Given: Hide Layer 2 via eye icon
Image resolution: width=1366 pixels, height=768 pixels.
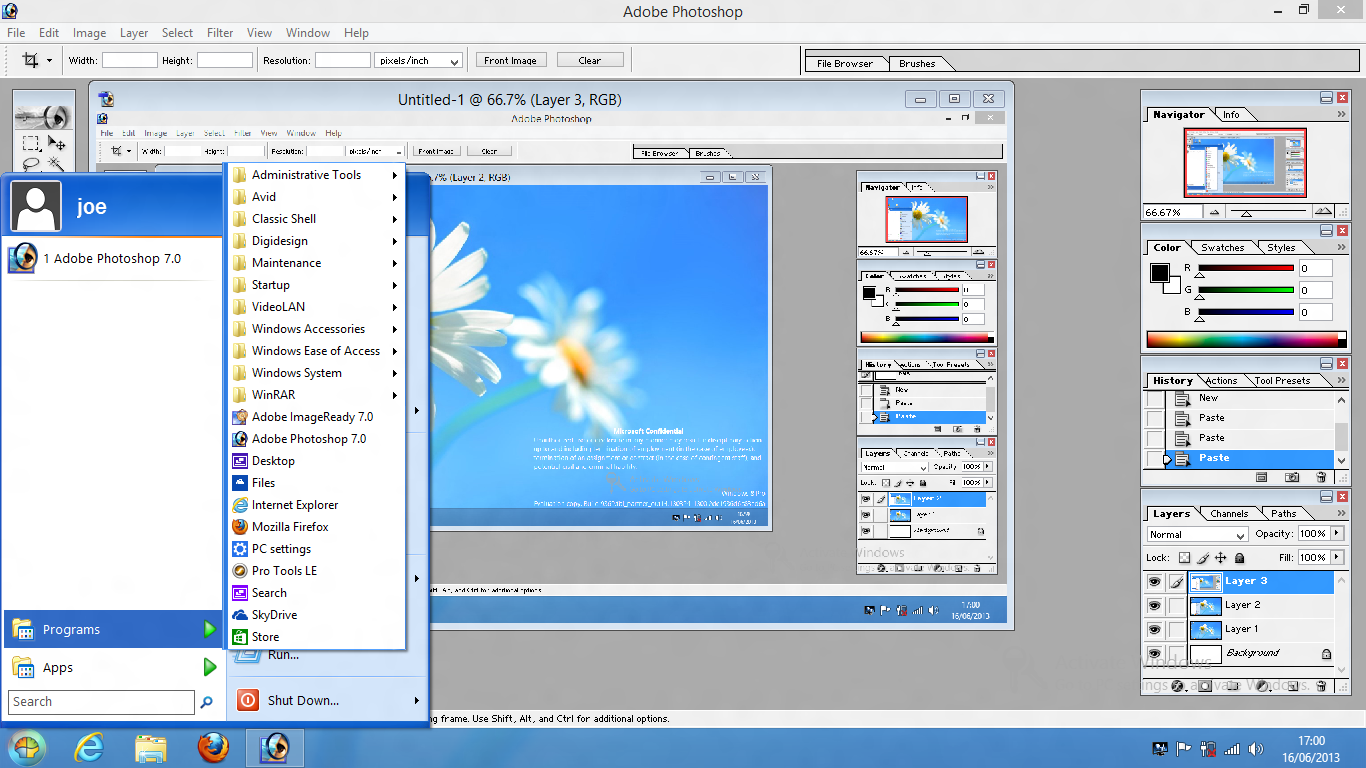Looking at the screenshot, I should (x=1154, y=605).
